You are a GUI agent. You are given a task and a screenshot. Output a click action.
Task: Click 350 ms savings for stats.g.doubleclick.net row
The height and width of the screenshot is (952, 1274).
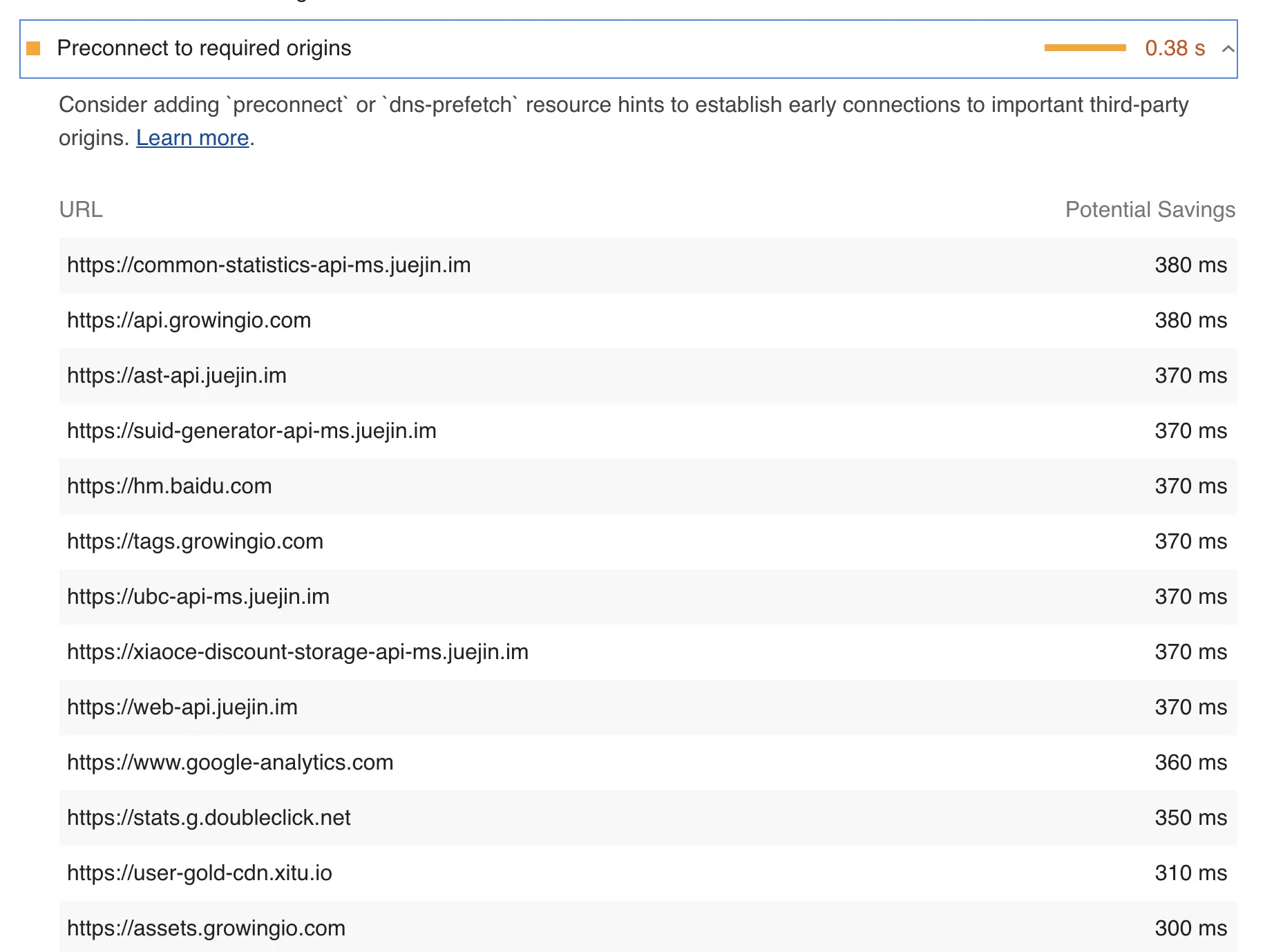1190,818
